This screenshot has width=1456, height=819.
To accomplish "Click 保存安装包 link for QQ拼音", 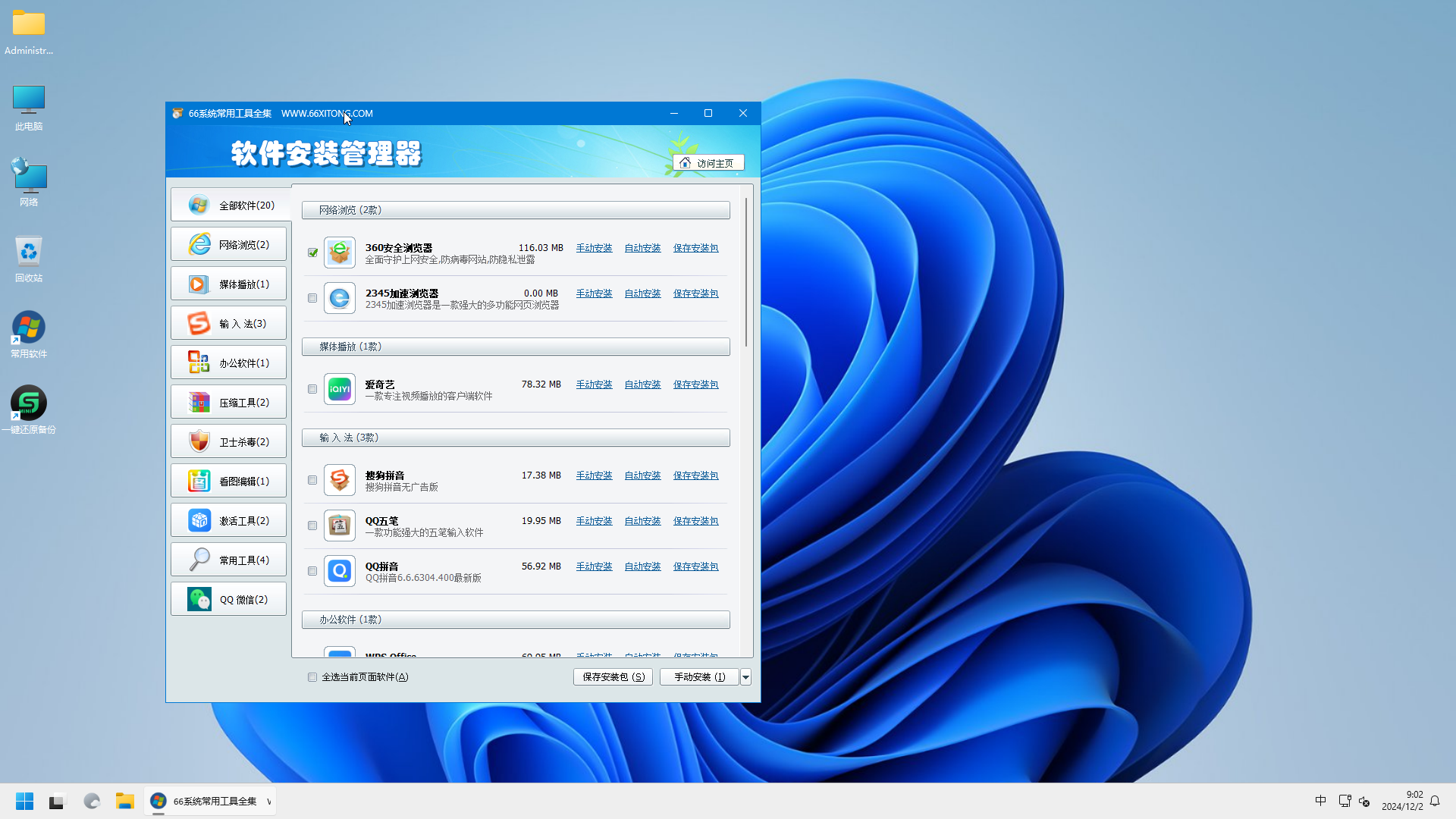I will pos(695,566).
